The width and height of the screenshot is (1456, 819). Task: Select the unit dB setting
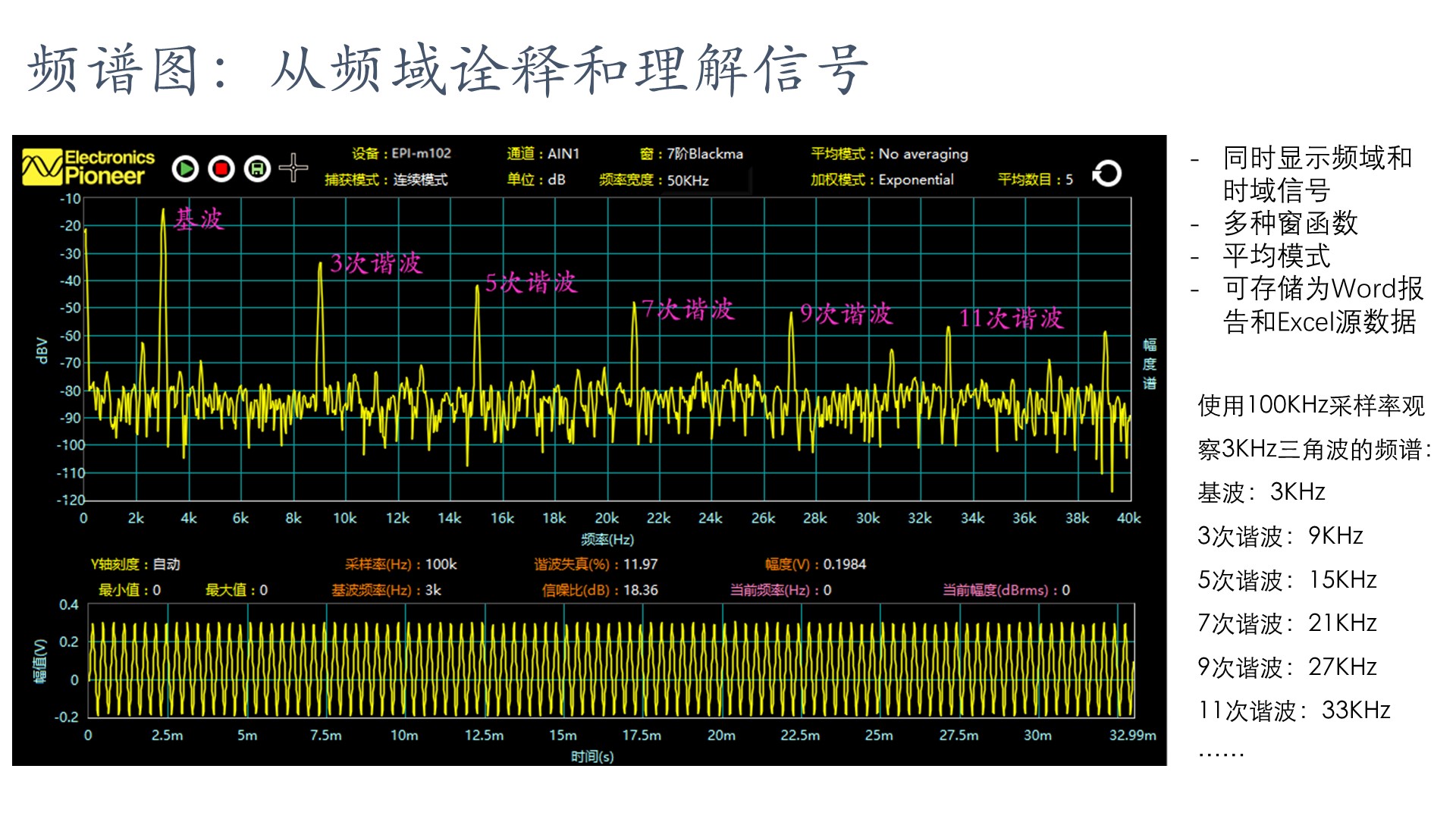pos(557,180)
